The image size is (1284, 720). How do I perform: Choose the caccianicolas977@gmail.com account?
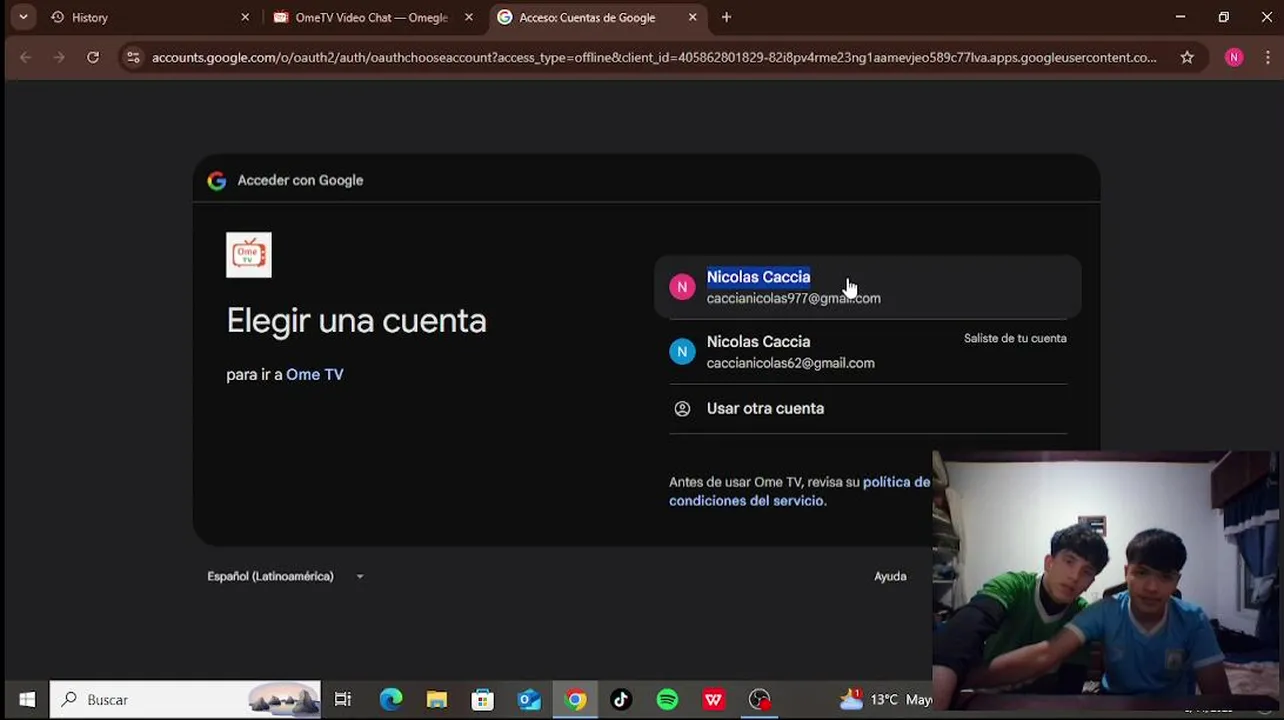[x=868, y=287]
